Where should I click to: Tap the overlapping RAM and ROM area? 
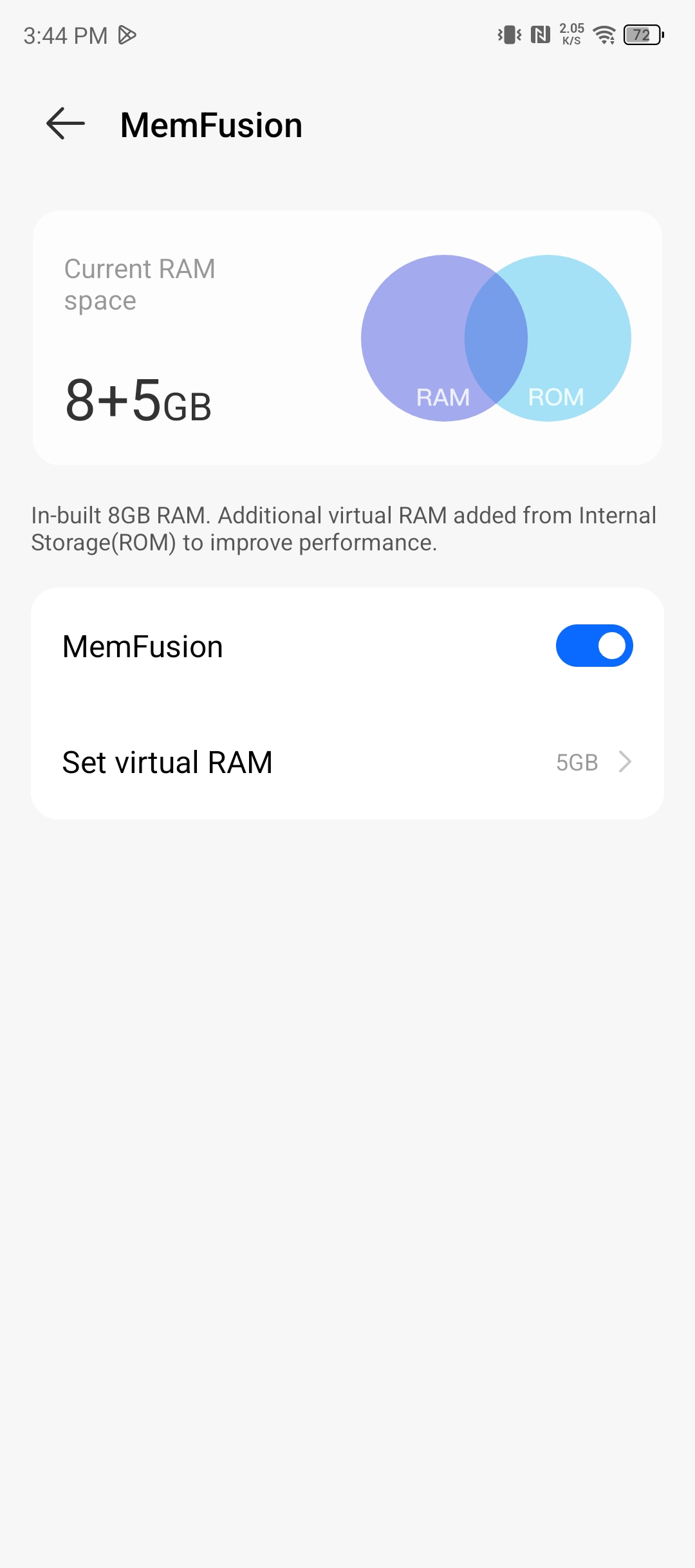coord(496,338)
